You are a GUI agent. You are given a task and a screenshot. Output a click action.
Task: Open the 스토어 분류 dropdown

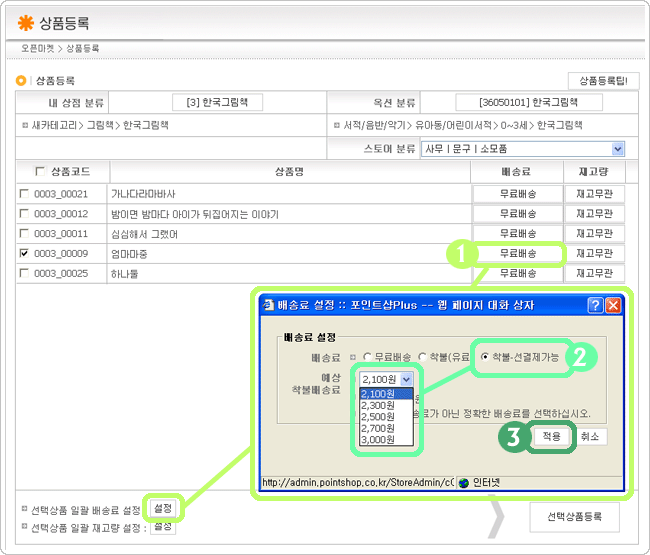(617, 149)
